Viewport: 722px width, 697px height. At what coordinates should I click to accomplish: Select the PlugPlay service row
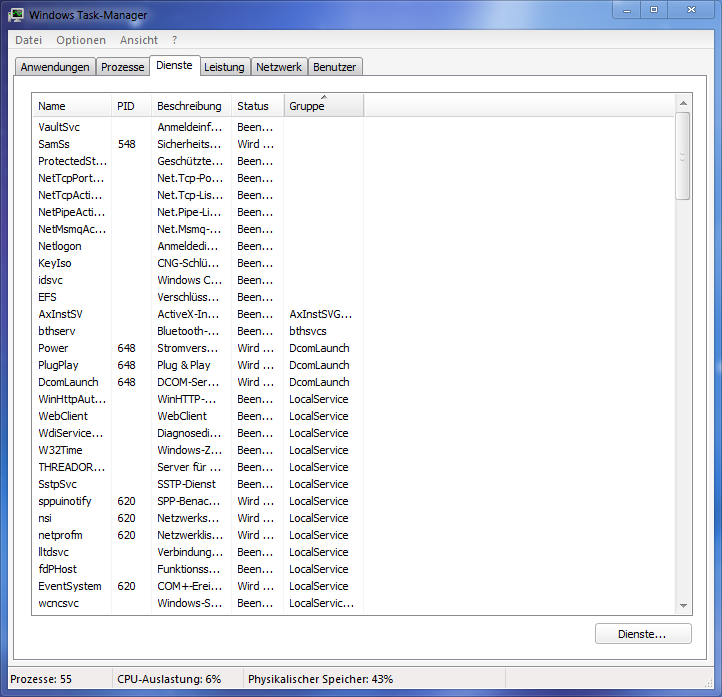tap(198, 366)
